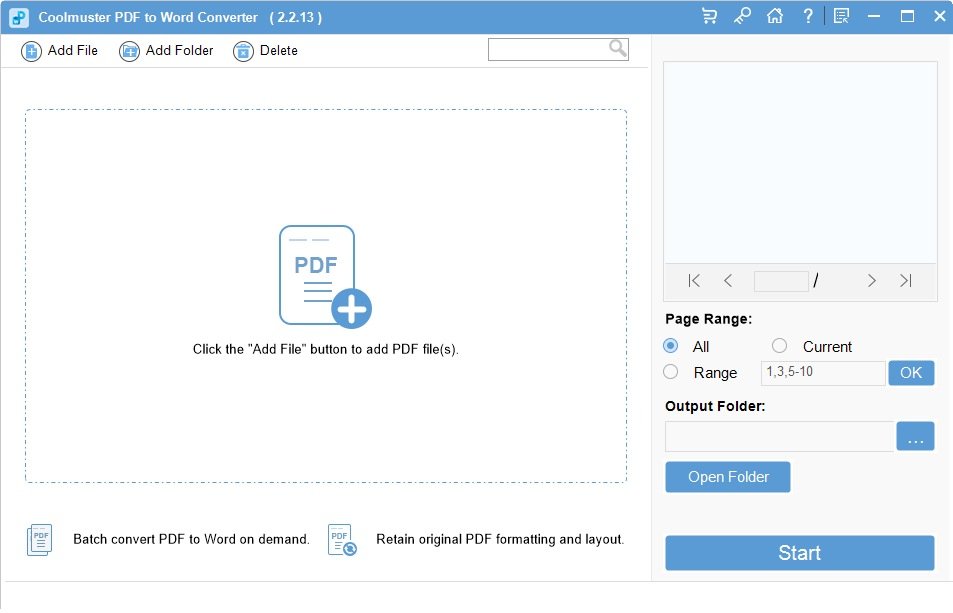The height and width of the screenshot is (613, 953).
Task: Click Delete in the toolbar
Action: click(266, 51)
